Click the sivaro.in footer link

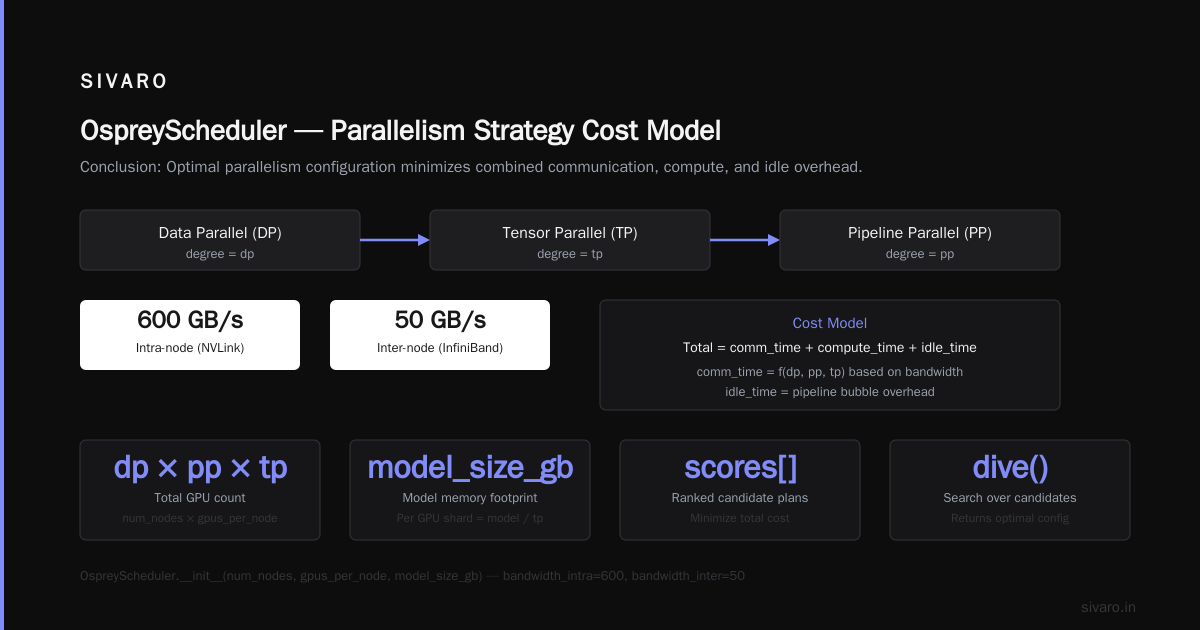1109,607
